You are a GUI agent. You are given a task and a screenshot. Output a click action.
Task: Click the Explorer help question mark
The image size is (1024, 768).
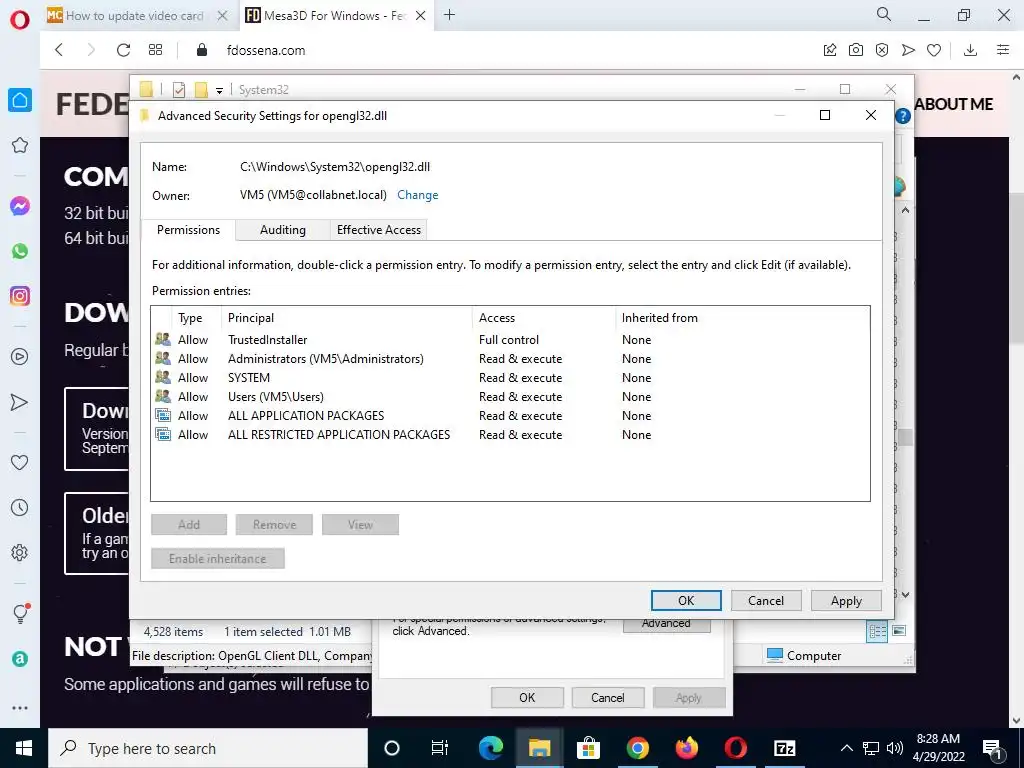coord(903,116)
